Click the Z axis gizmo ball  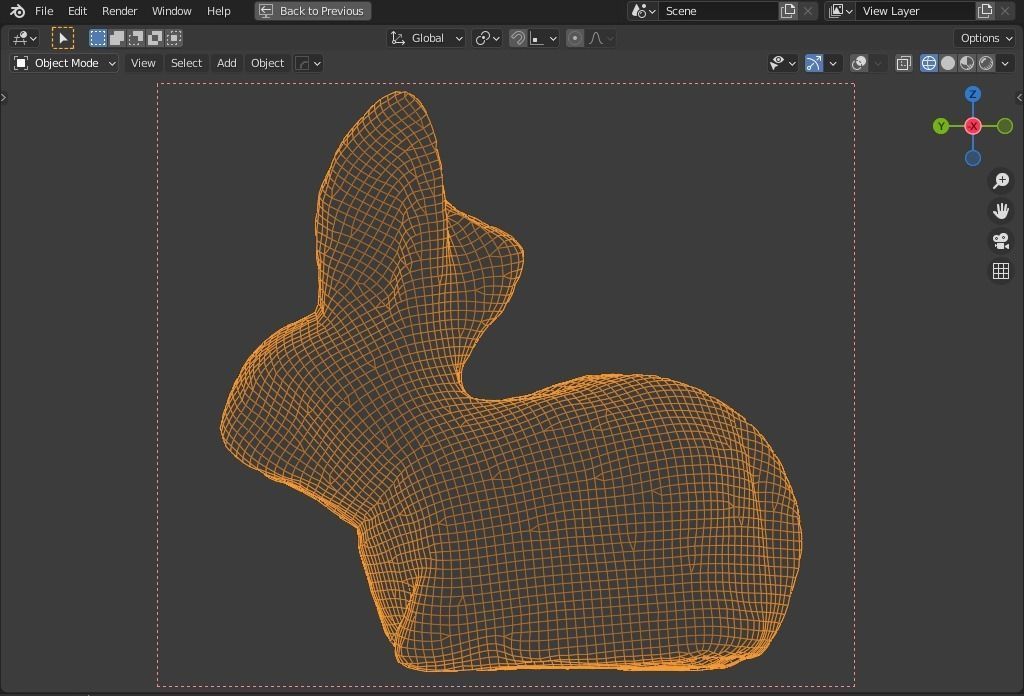pos(973,94)
